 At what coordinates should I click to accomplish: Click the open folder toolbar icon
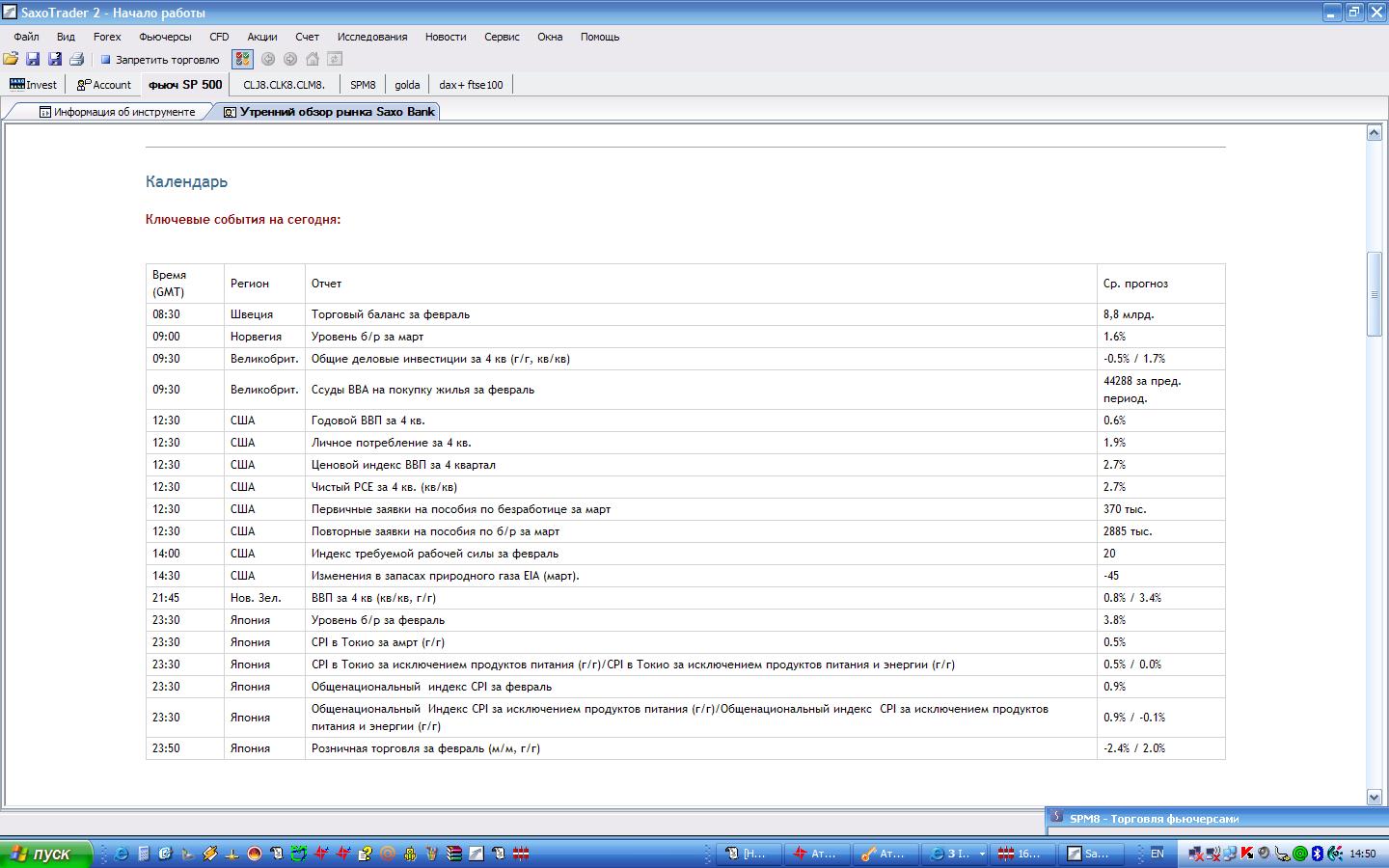[x=11, y=59]
